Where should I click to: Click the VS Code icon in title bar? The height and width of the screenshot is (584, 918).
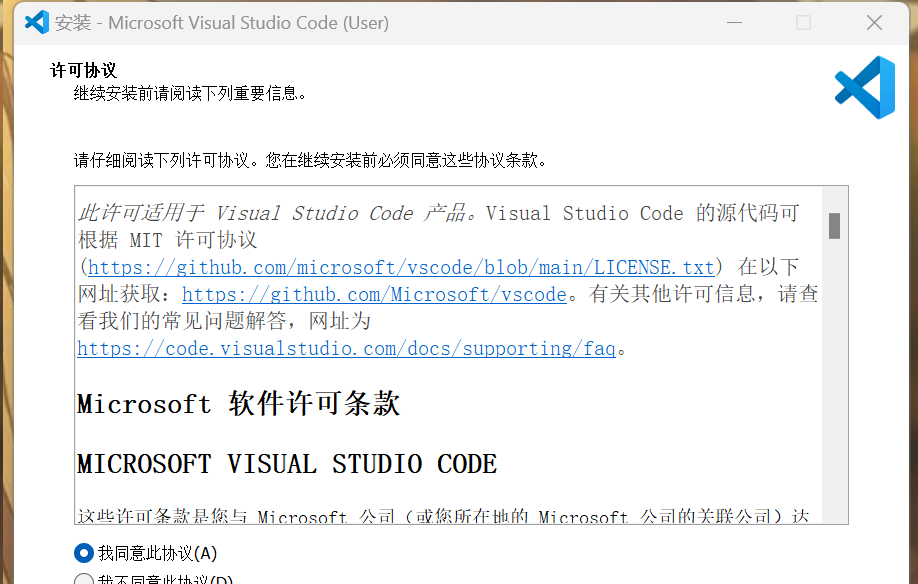click(x=37, y=22)
